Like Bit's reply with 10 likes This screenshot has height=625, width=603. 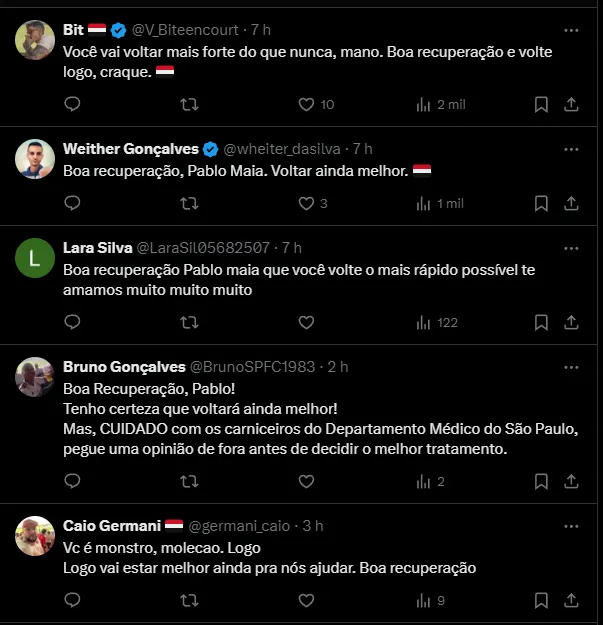click(307, 104)
